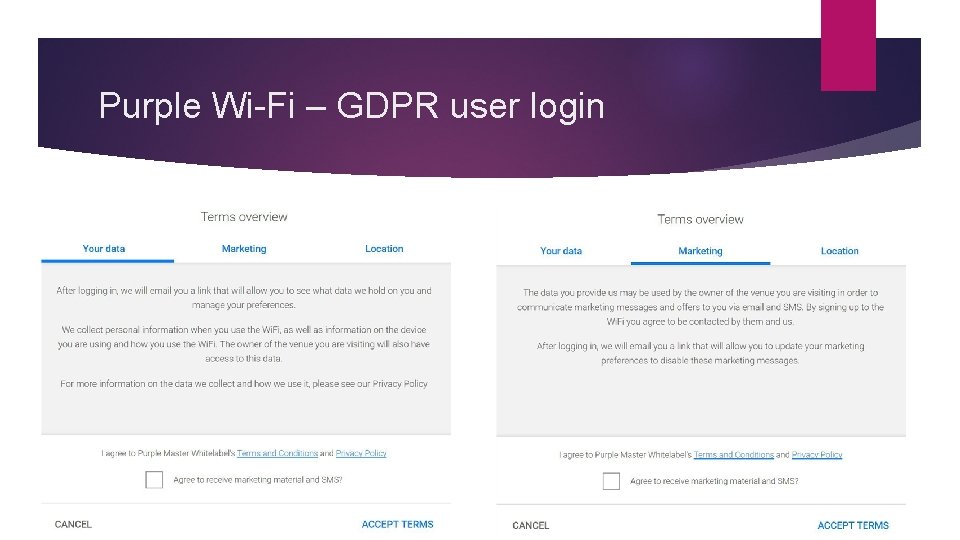Tick the right marketing material and SMS checkbox

(x=611, y=481)
